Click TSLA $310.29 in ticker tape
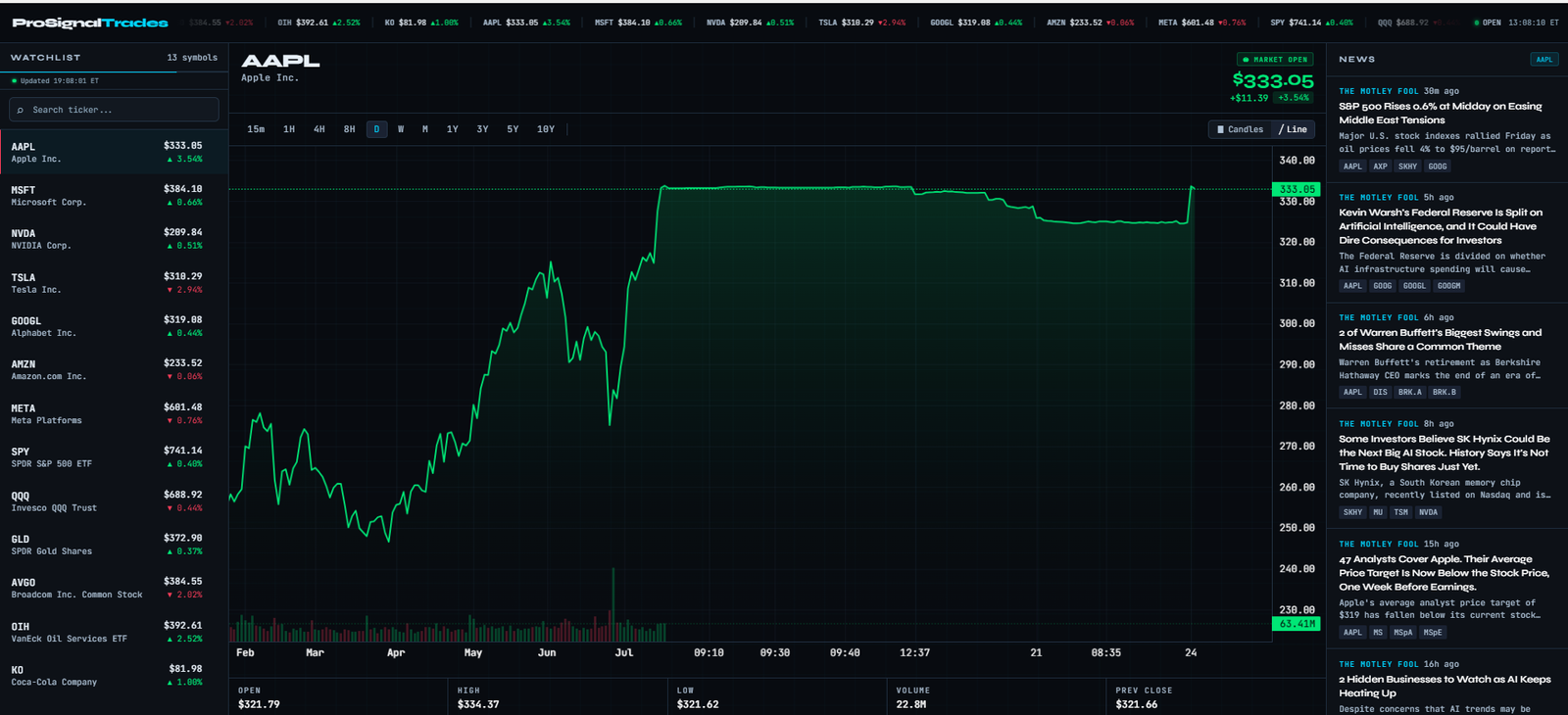This screenshot has width=1568, height=715. 861,23
